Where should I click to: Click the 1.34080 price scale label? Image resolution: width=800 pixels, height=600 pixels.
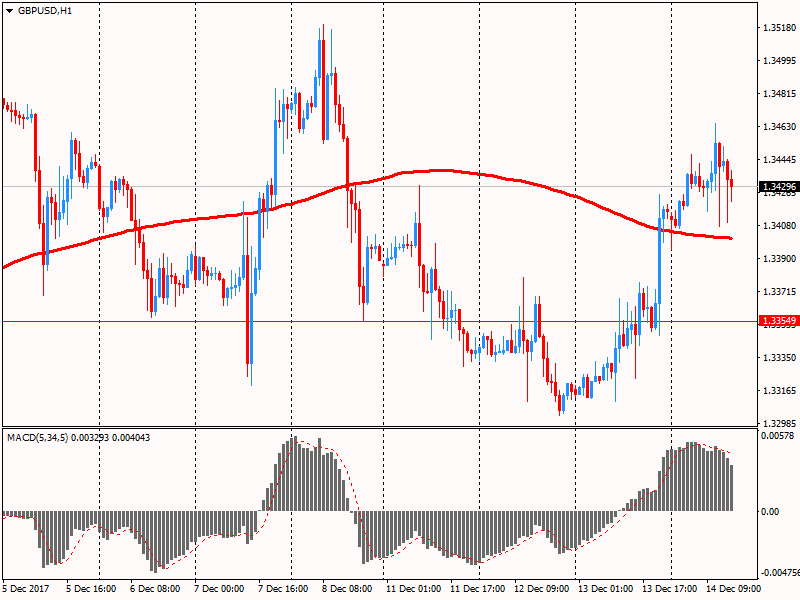pyautogui.click(x=779, y=226)
